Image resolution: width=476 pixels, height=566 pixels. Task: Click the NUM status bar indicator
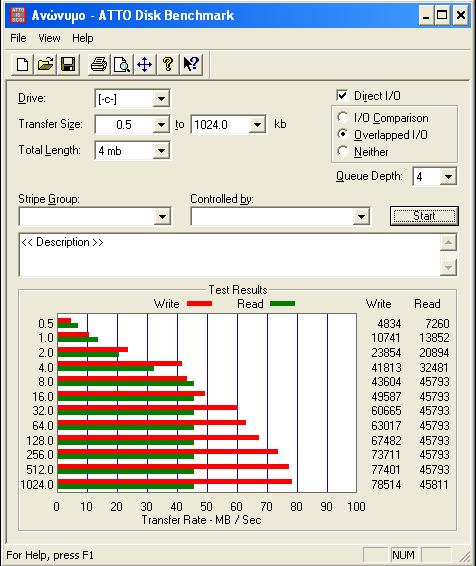403,555
